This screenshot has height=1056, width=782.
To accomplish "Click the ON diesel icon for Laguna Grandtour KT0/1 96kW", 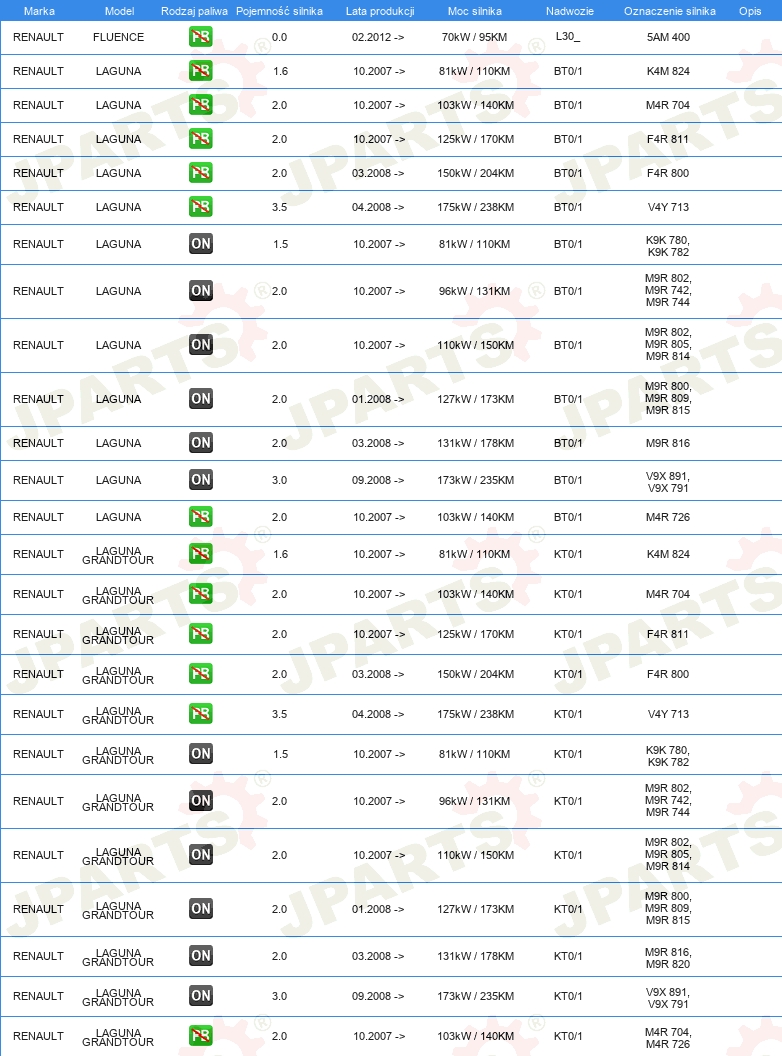I will click(201, 801).
